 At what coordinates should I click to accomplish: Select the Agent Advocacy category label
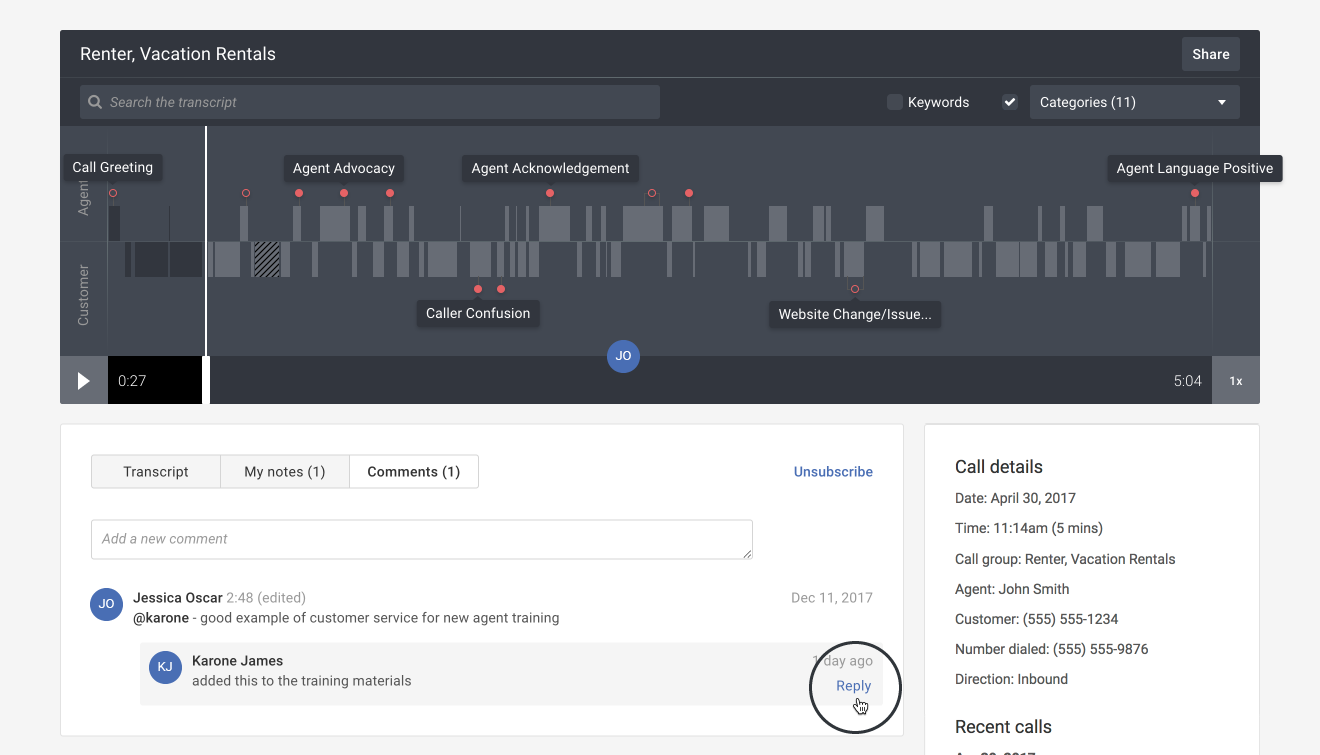pos(343,168)
